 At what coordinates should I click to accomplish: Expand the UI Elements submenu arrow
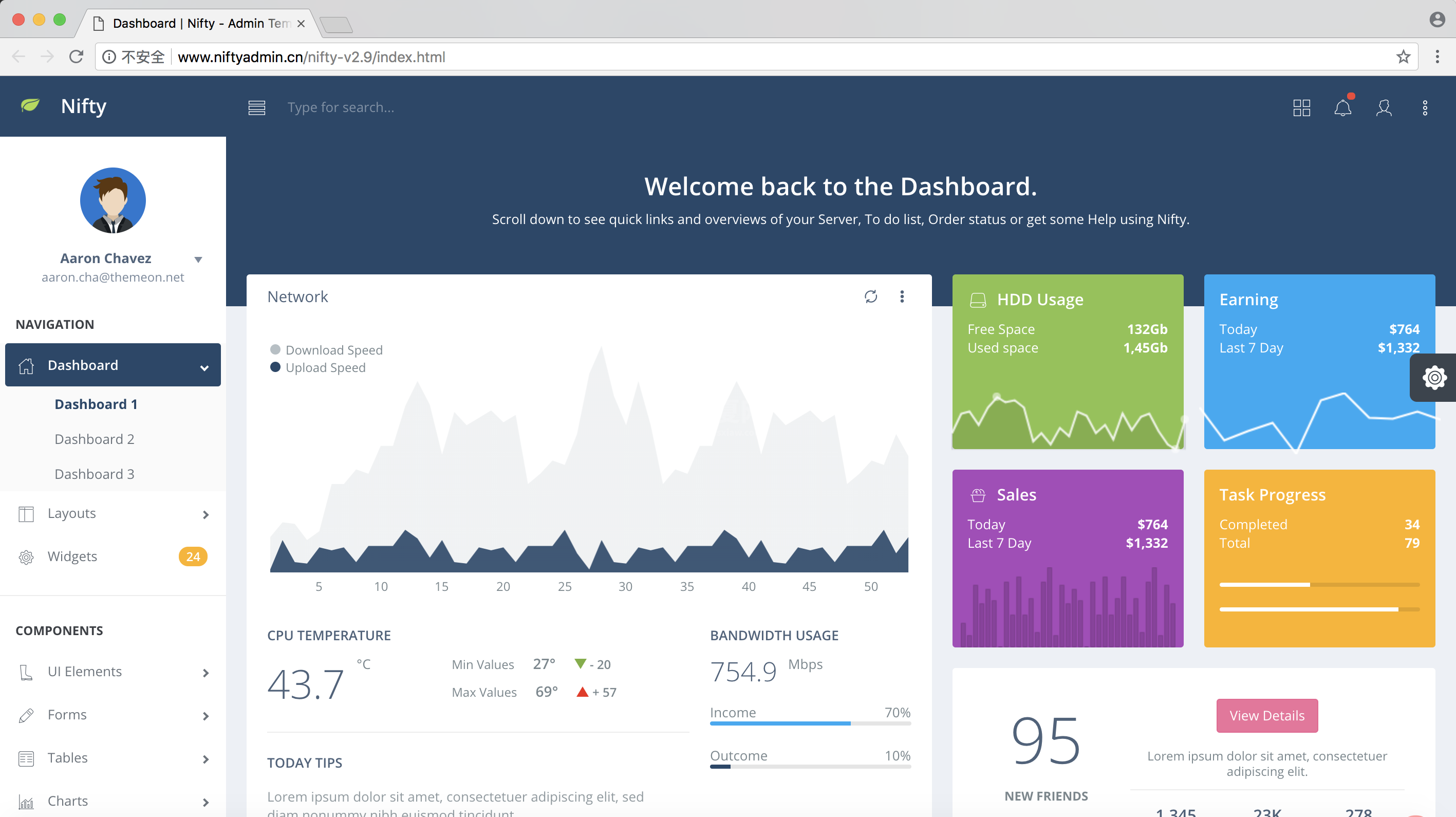pyautogui.click(x=206, y=673)
